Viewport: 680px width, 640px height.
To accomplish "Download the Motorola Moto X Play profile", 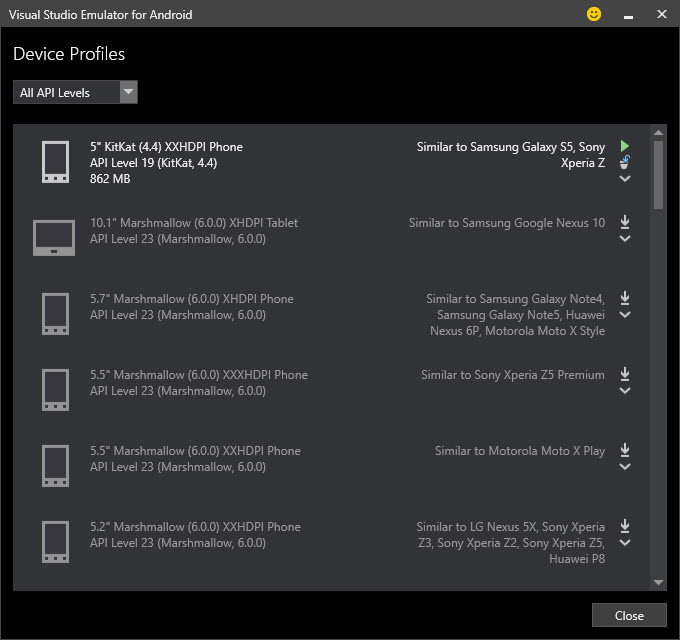I will (x=625, y=450).
